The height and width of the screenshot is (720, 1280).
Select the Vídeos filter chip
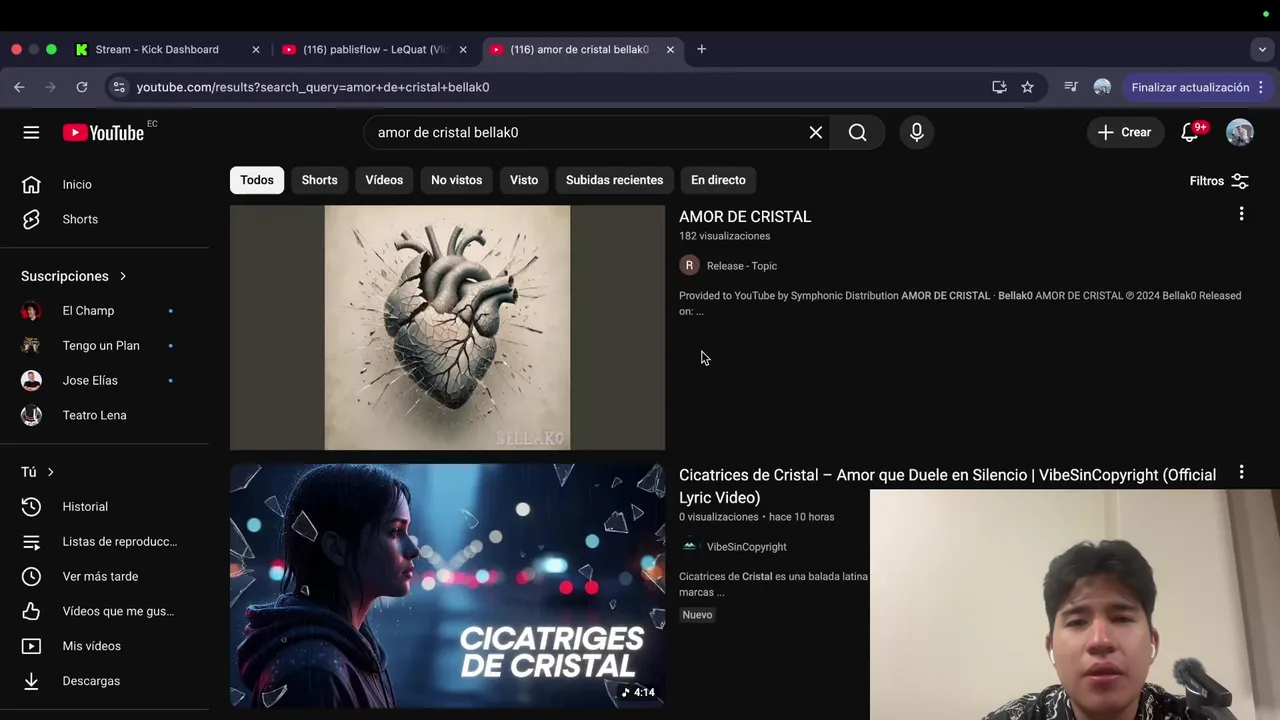pos(384,180)
